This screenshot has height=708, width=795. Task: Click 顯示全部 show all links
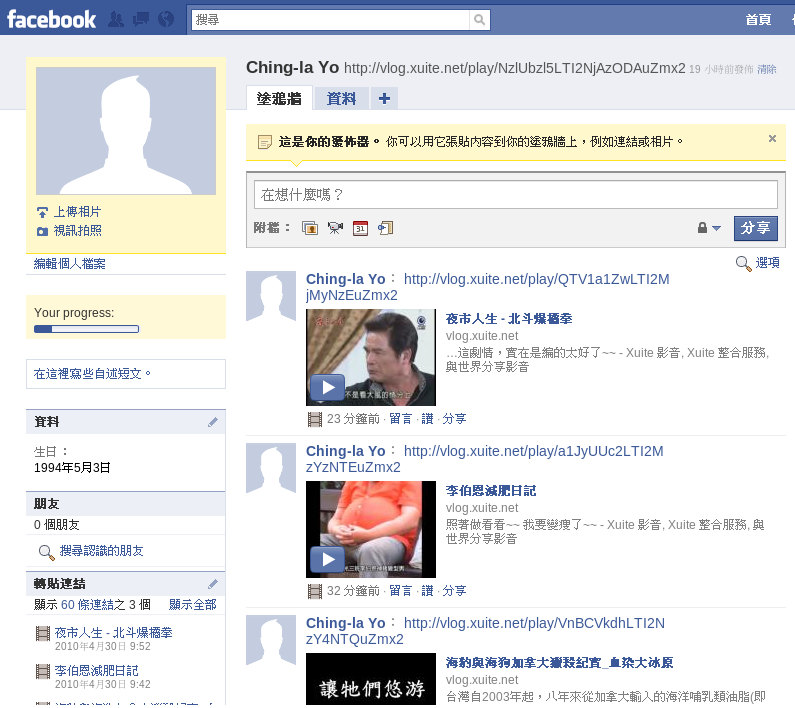click(193, 605)
